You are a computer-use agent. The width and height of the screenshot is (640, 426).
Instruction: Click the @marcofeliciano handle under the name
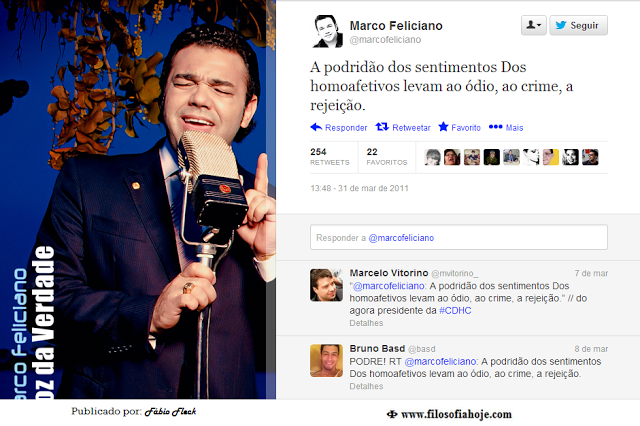pos(385,40)
